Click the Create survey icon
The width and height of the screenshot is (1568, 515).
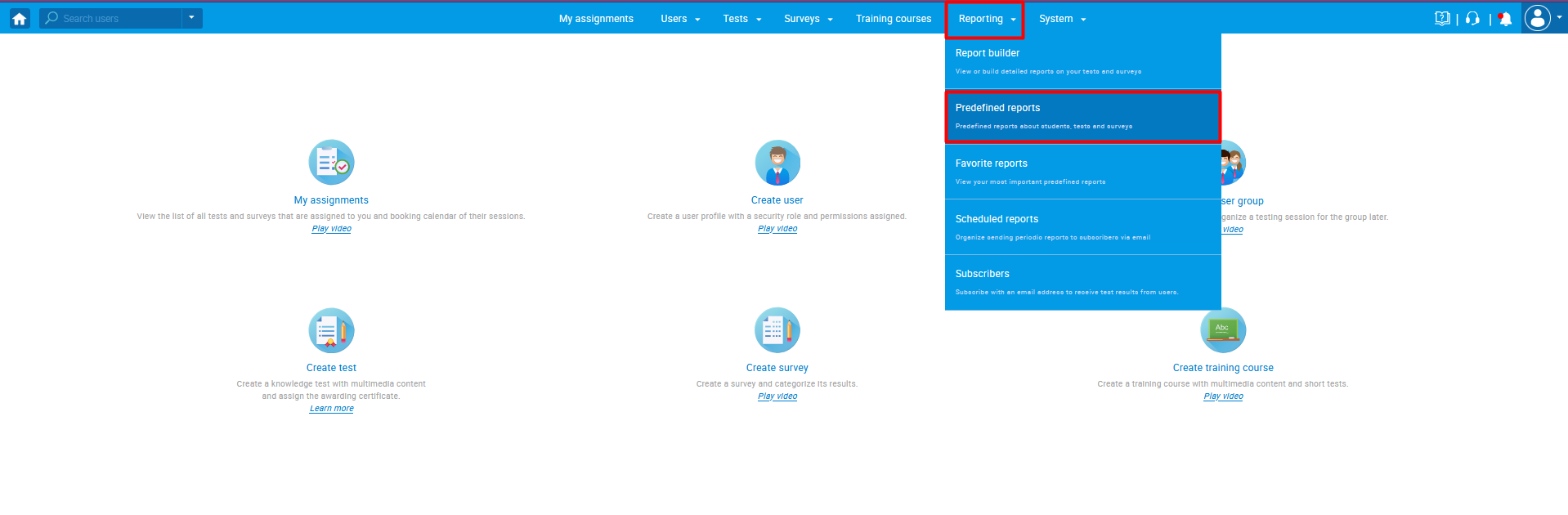click(x=777, y=330)
